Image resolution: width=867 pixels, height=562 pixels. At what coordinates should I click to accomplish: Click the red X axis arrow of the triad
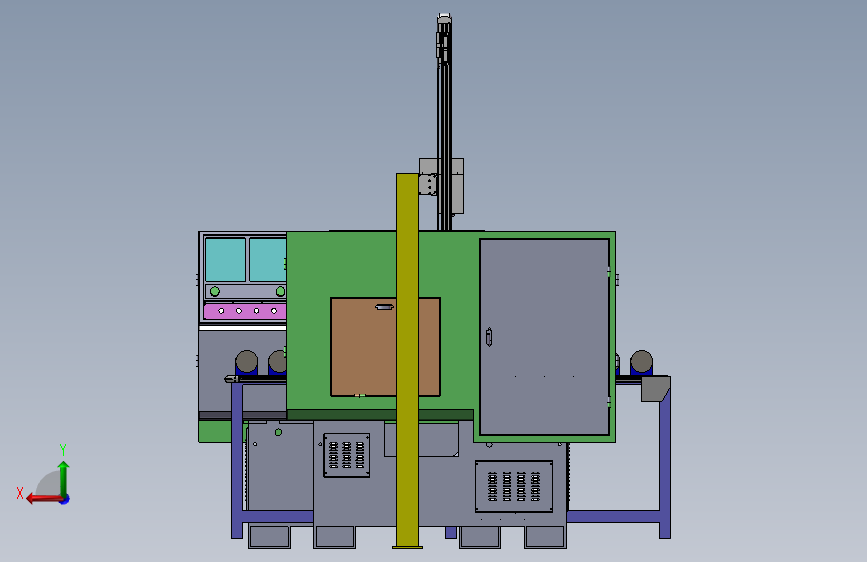[x=44, y=499]
